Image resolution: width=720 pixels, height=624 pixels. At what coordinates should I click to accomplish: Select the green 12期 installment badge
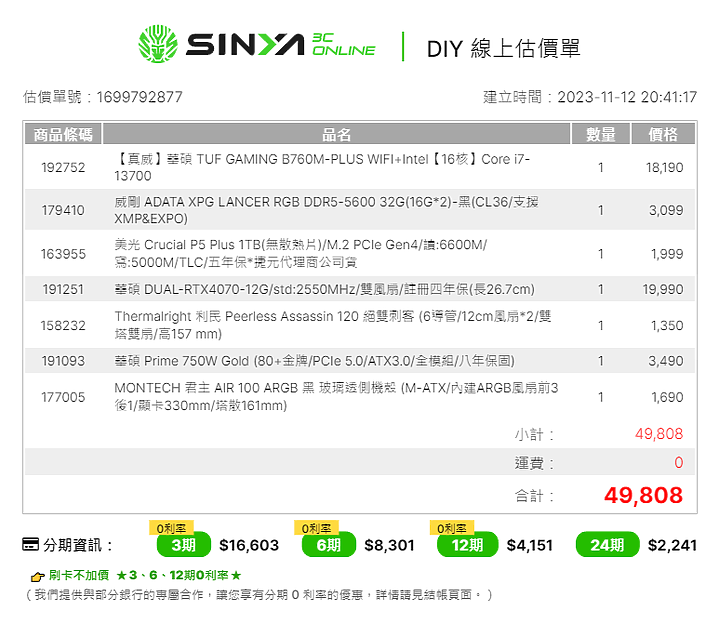[x=467, y=545]
